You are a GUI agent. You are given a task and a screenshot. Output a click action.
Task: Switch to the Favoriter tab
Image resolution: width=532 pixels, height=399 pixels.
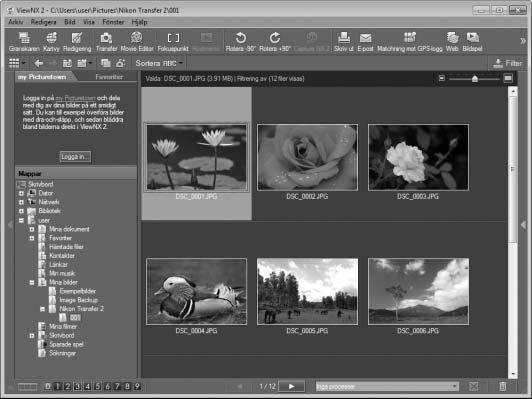coord(109,77)
